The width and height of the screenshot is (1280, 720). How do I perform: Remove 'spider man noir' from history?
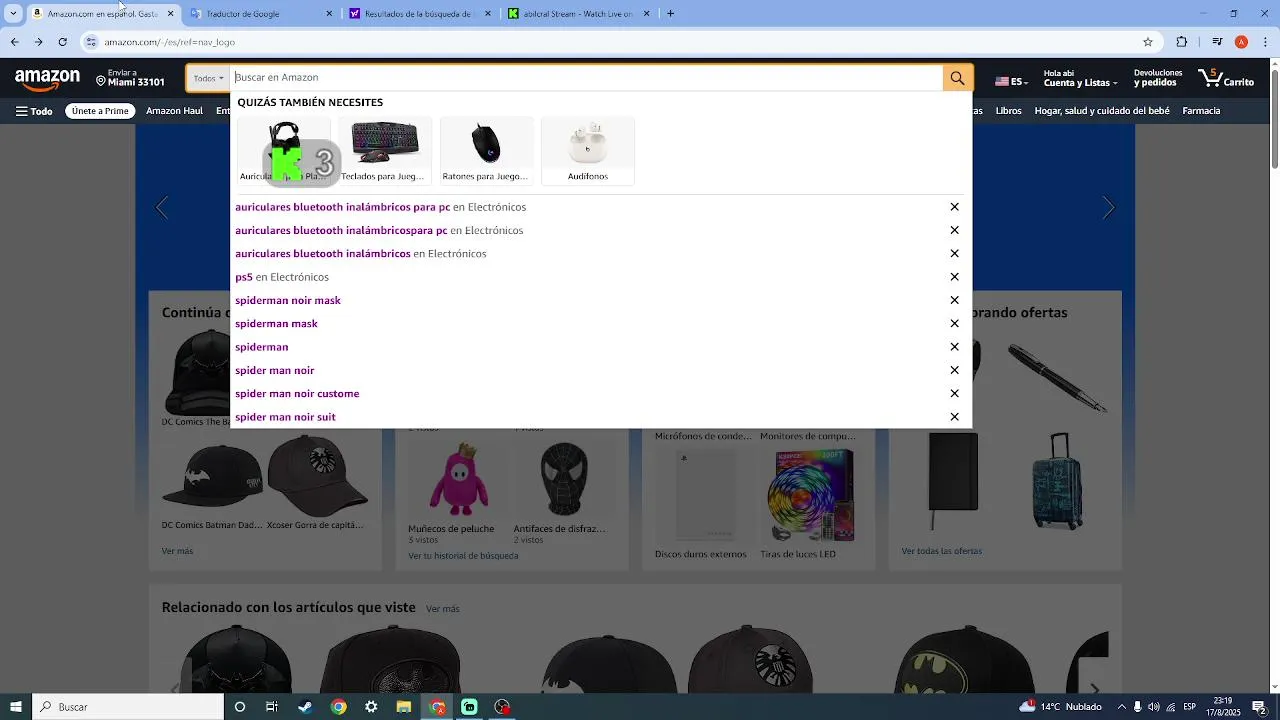click(954, 370)
